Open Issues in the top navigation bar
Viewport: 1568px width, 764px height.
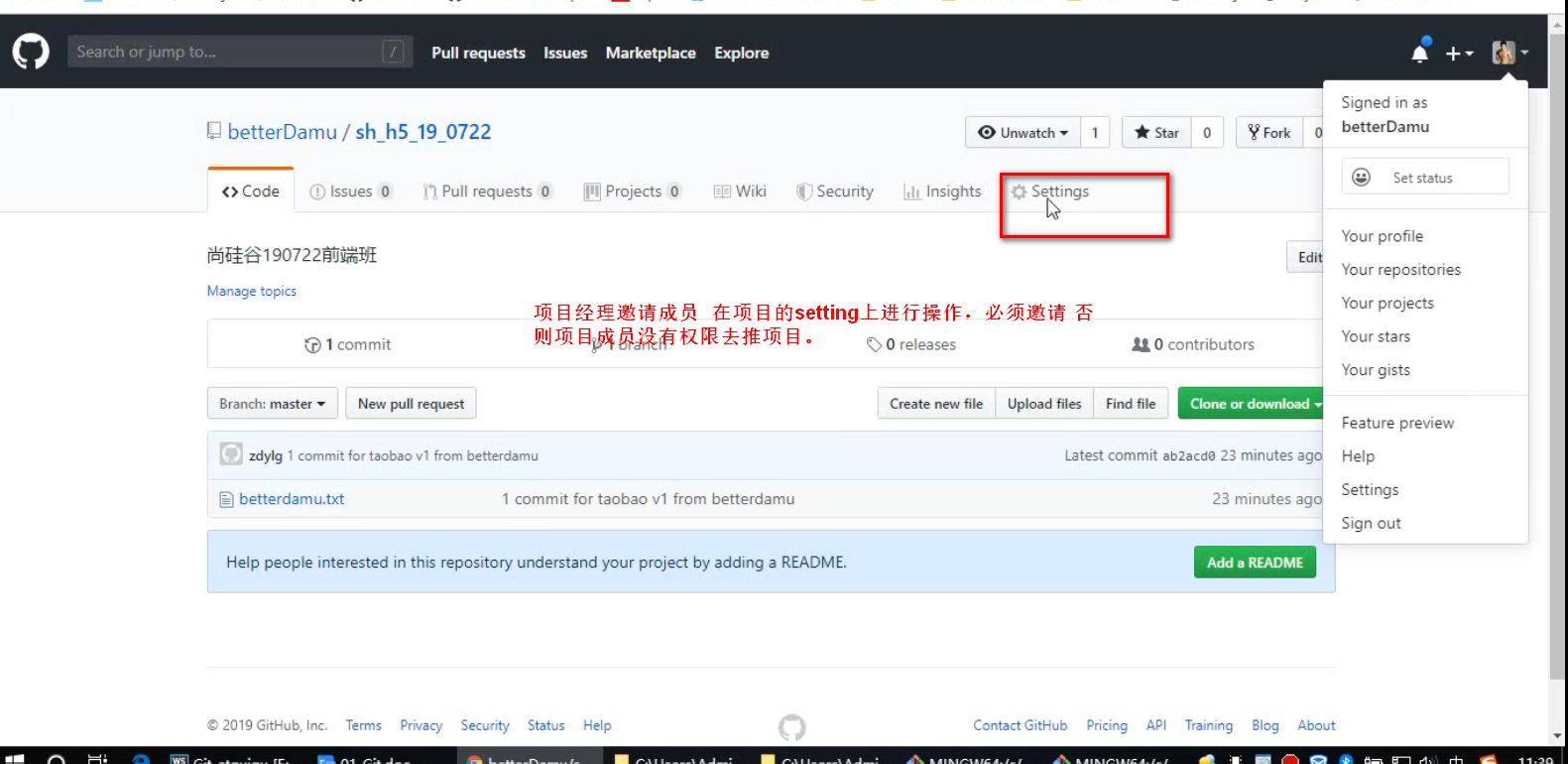click(565, 53)
